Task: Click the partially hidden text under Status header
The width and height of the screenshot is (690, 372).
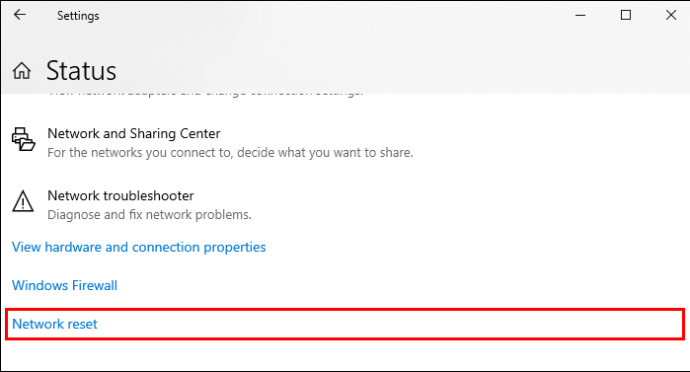Action: point(205,94)
